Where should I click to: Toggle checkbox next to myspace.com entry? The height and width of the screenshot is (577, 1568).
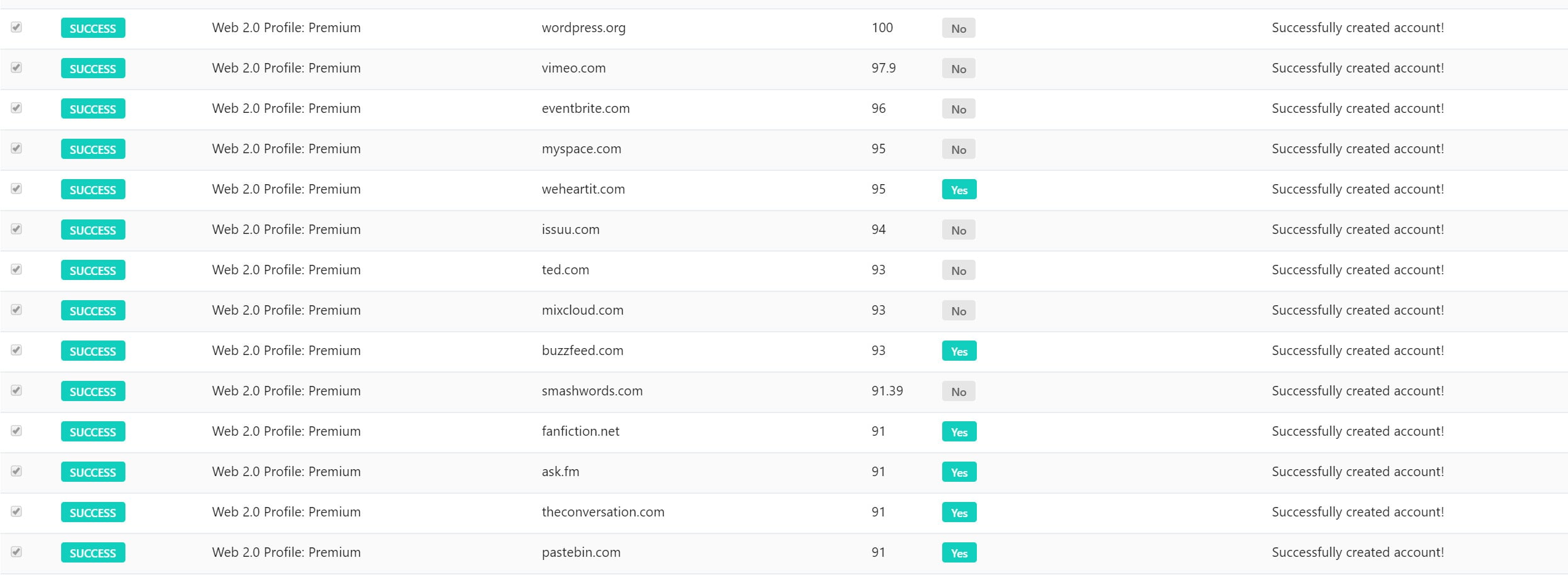16,148
